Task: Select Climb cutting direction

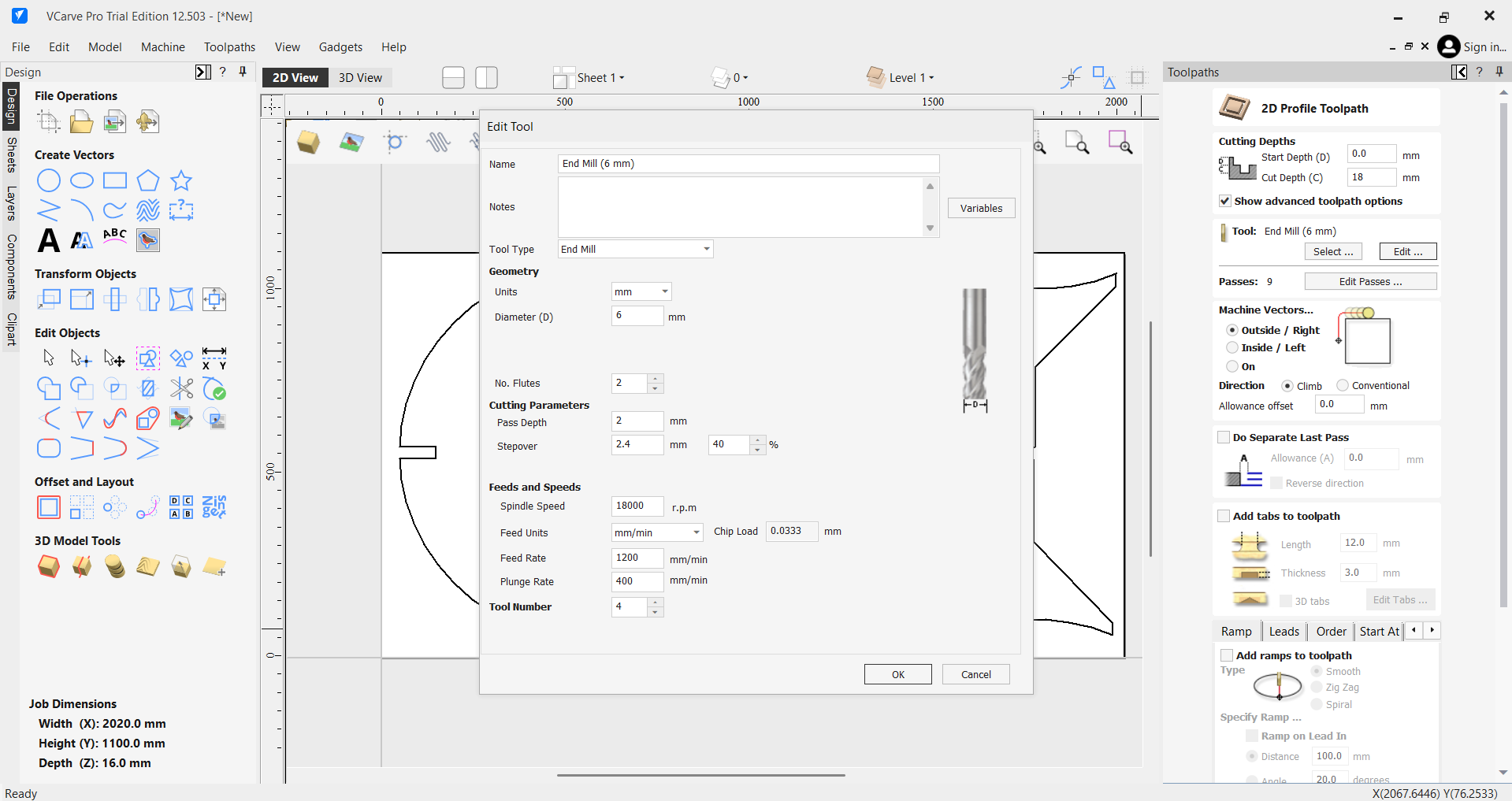Action: pos(1287,386)
